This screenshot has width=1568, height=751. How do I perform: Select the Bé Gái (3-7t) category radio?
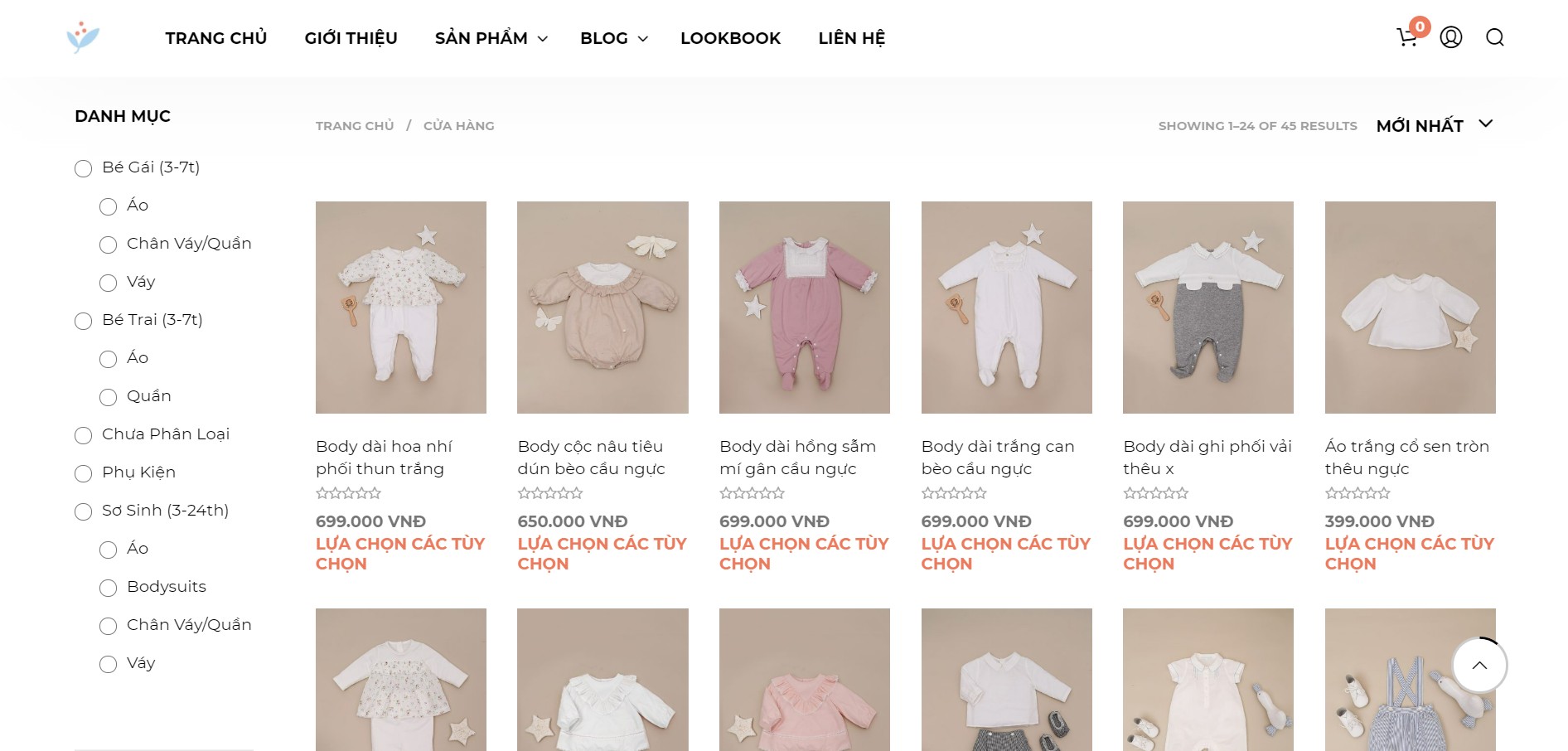(x=83, y=169)
